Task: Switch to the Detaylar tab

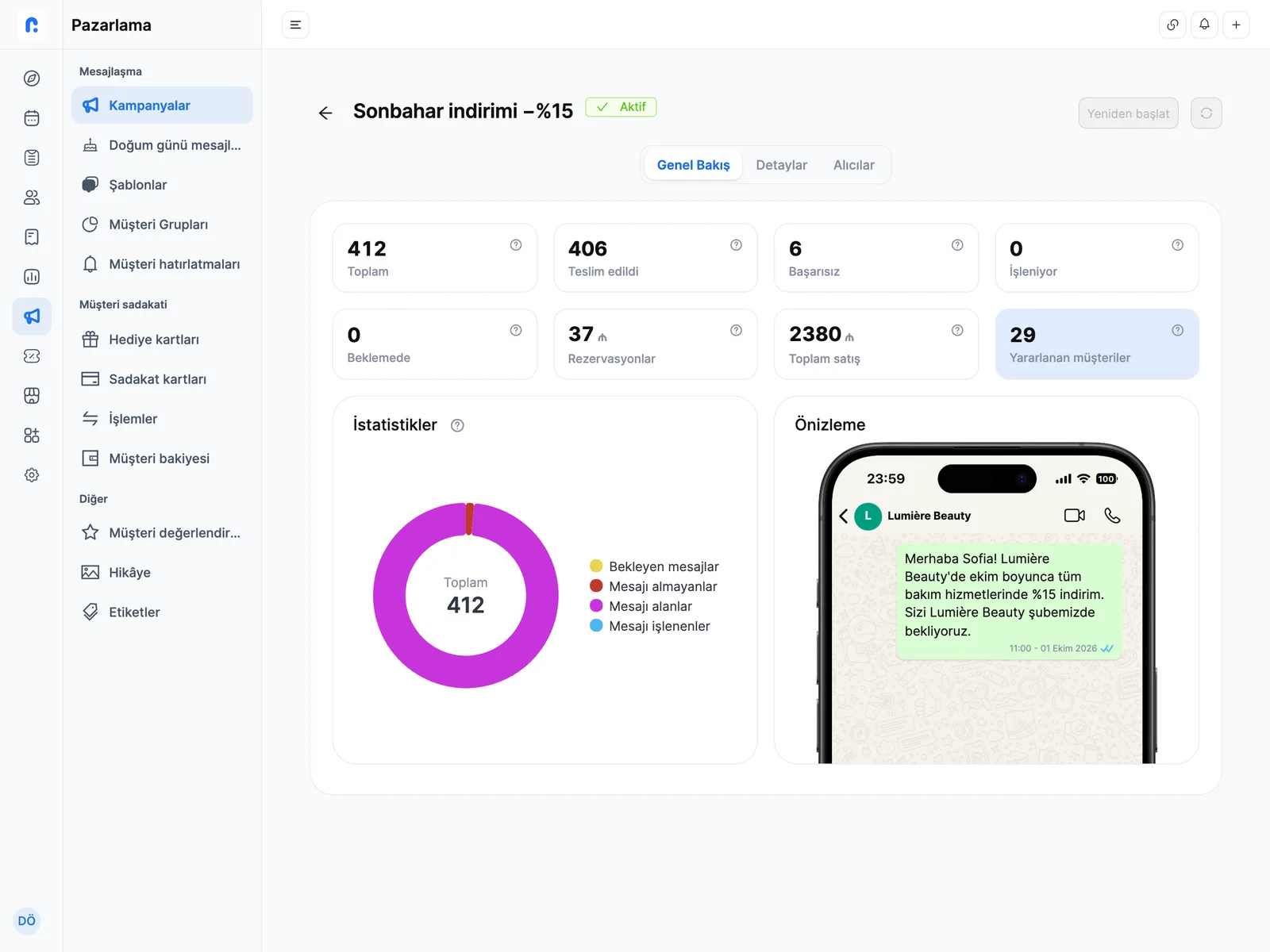Action: click(x=781, y=165)
